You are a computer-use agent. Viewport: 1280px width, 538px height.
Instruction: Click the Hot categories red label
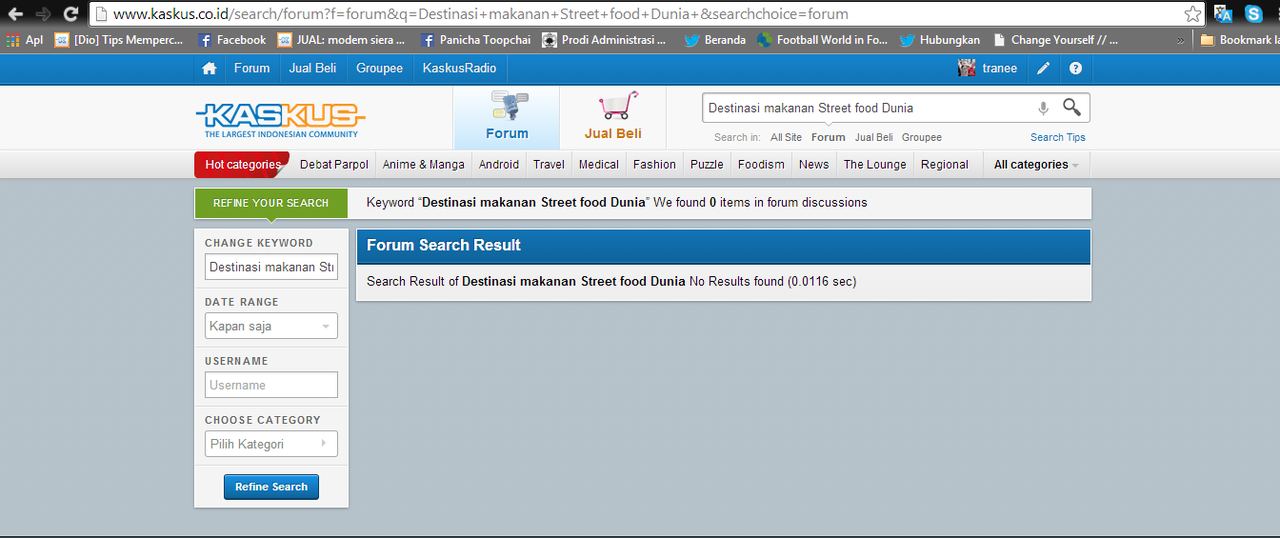click(242, 164)
